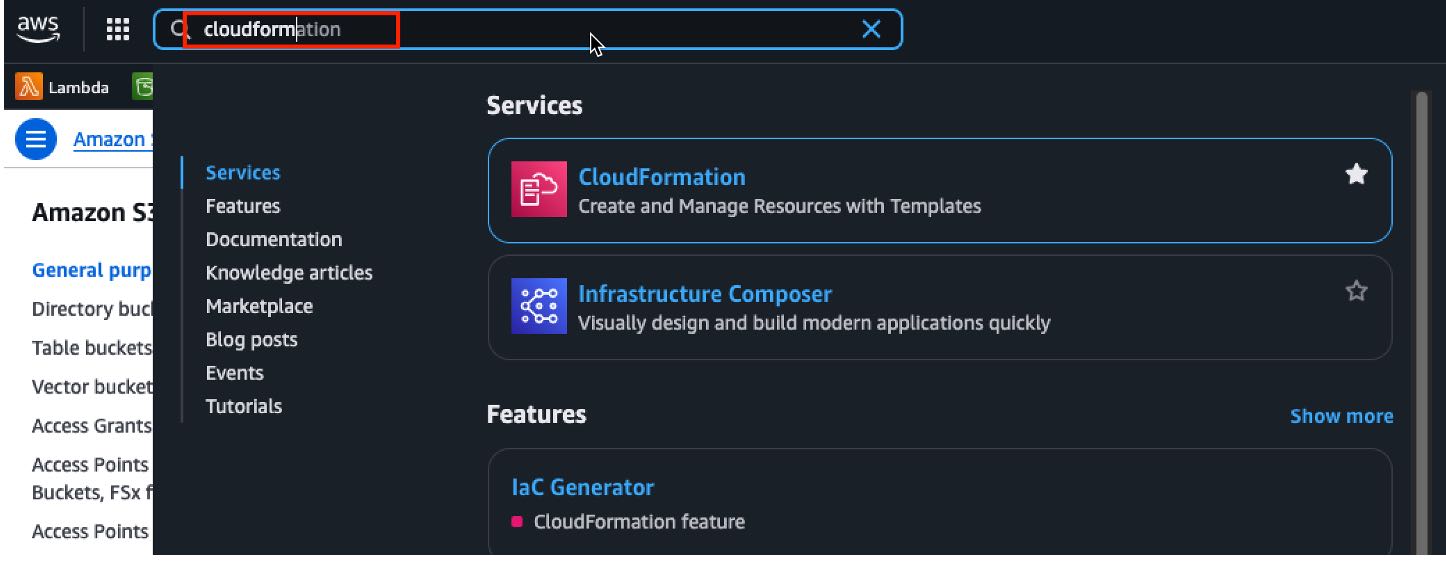Select the Features filter category
Screen dimensions: 1446x566
click(x=243, y=206)
